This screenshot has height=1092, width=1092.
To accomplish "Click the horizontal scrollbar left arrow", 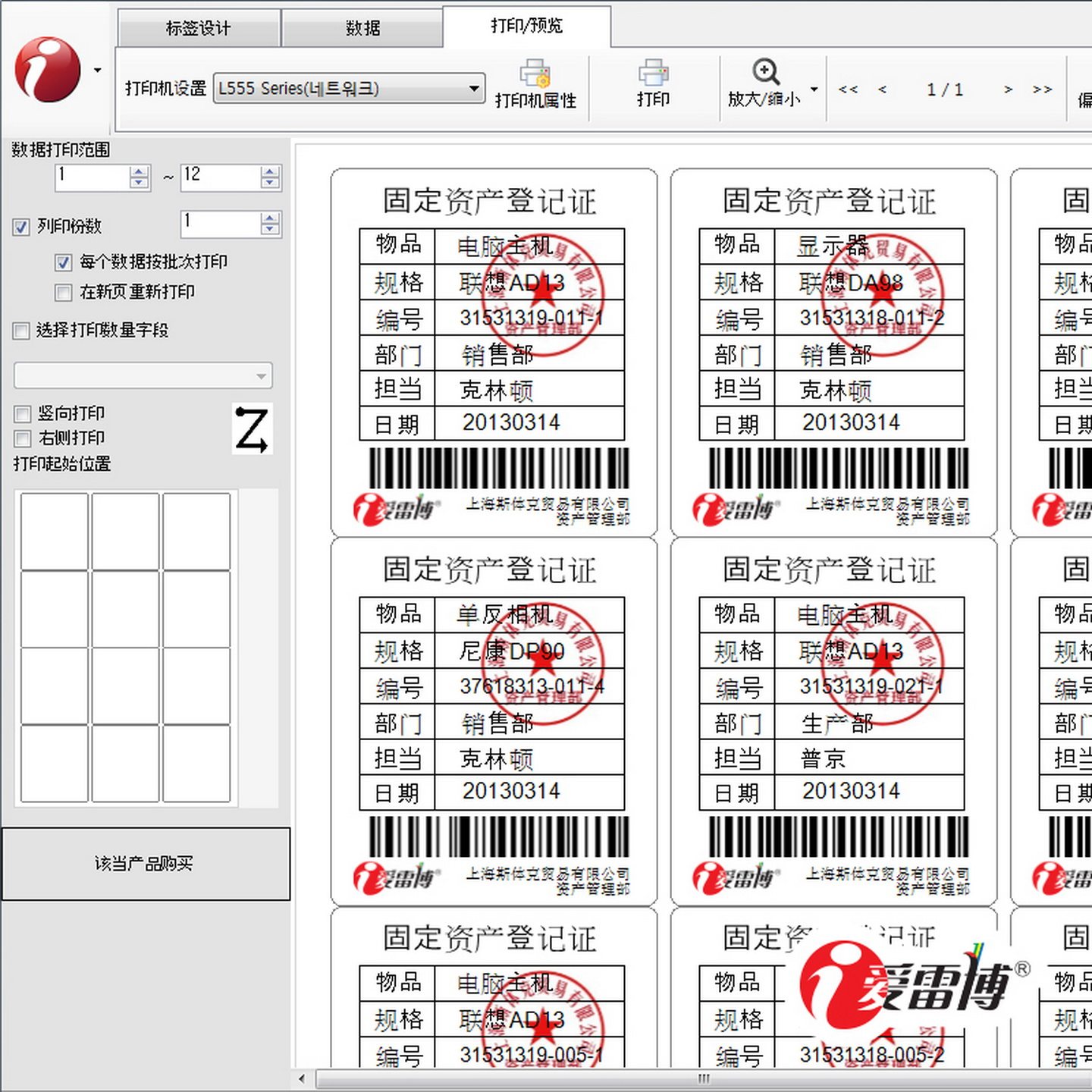I will coord(302,1078).
